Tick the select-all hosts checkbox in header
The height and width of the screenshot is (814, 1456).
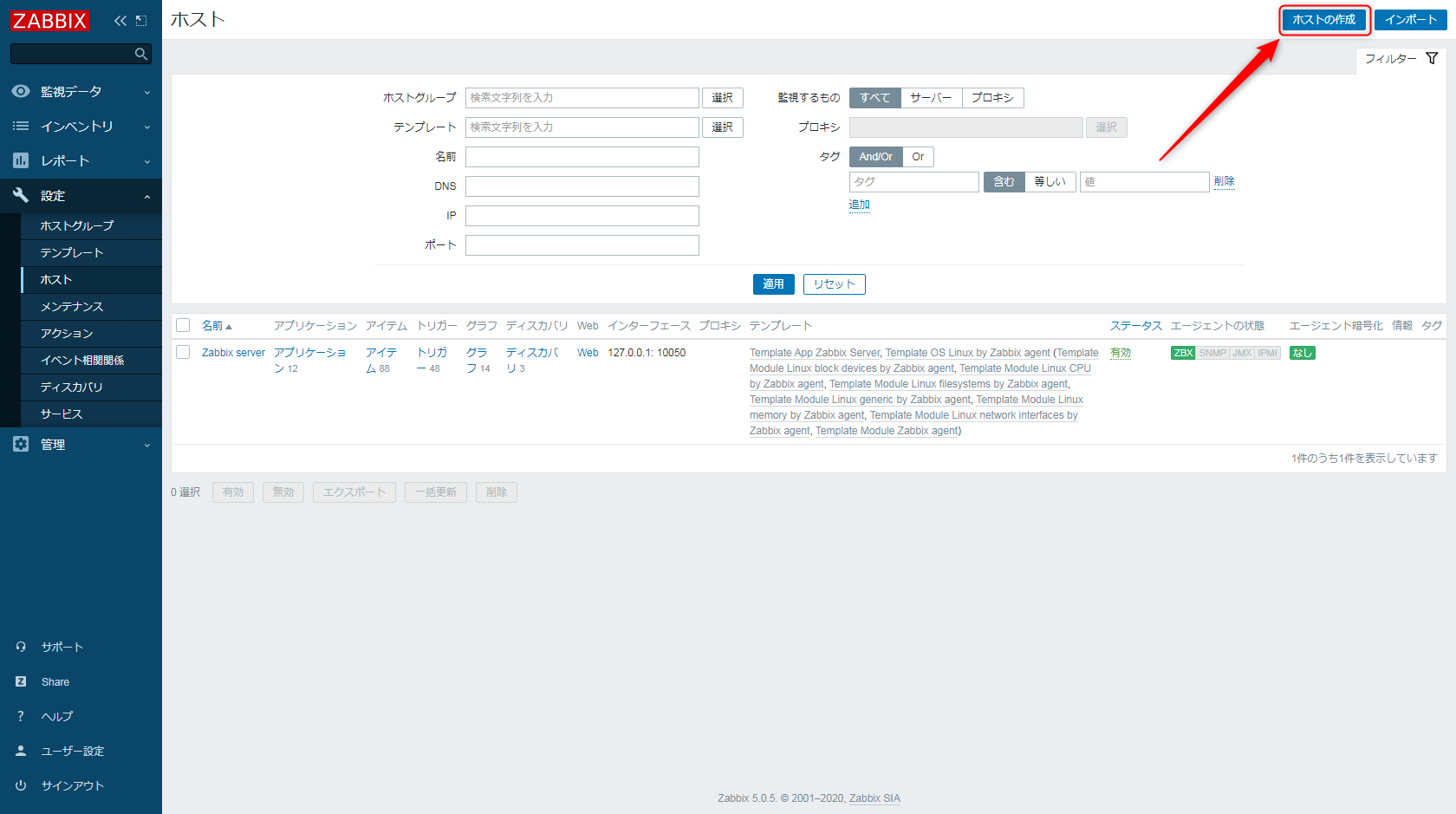[x=183, y=325]
